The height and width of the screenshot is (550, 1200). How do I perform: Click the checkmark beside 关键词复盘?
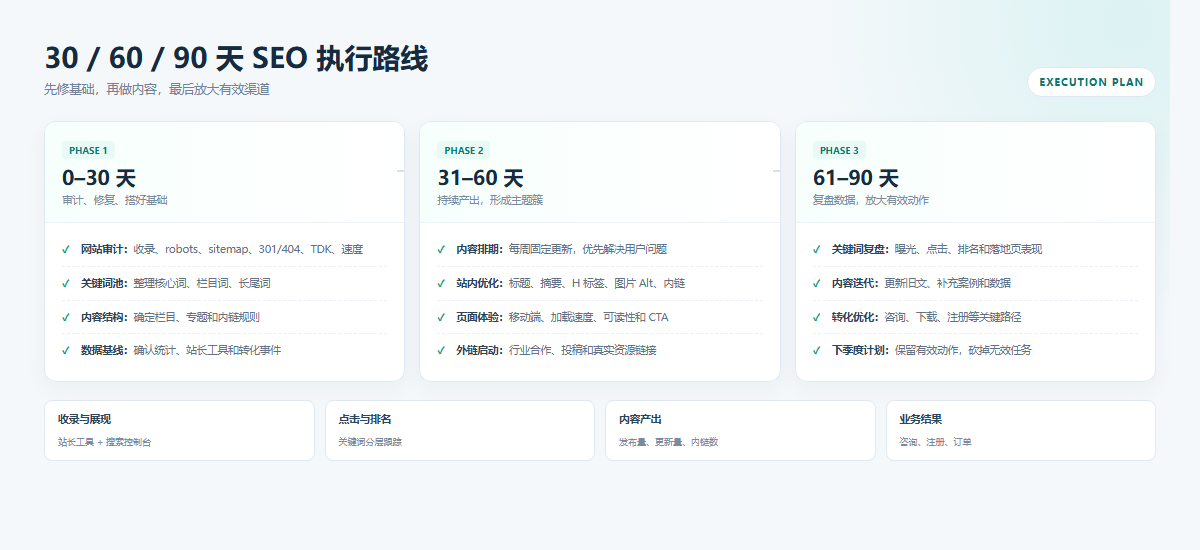point(817,250)
